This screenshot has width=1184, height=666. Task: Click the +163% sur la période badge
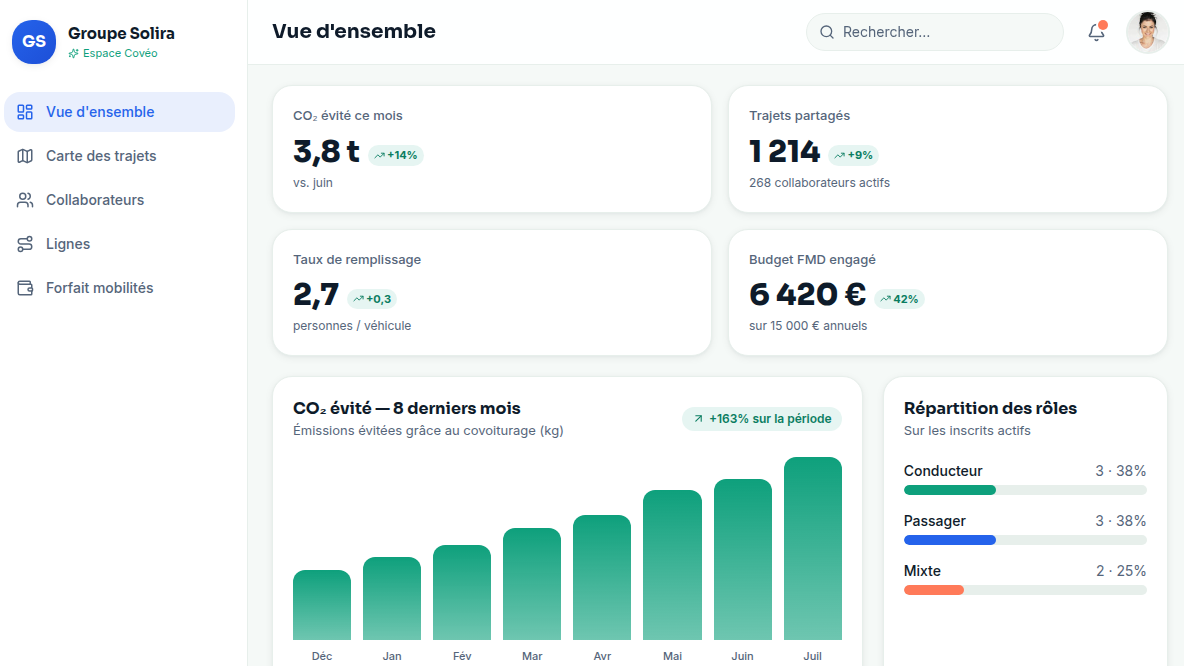click(x=762, y=419)
